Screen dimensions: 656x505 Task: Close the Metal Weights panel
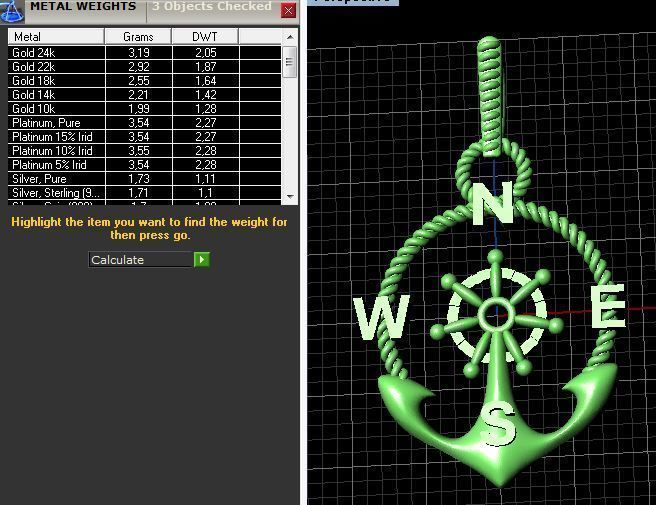tap(288, 10)
